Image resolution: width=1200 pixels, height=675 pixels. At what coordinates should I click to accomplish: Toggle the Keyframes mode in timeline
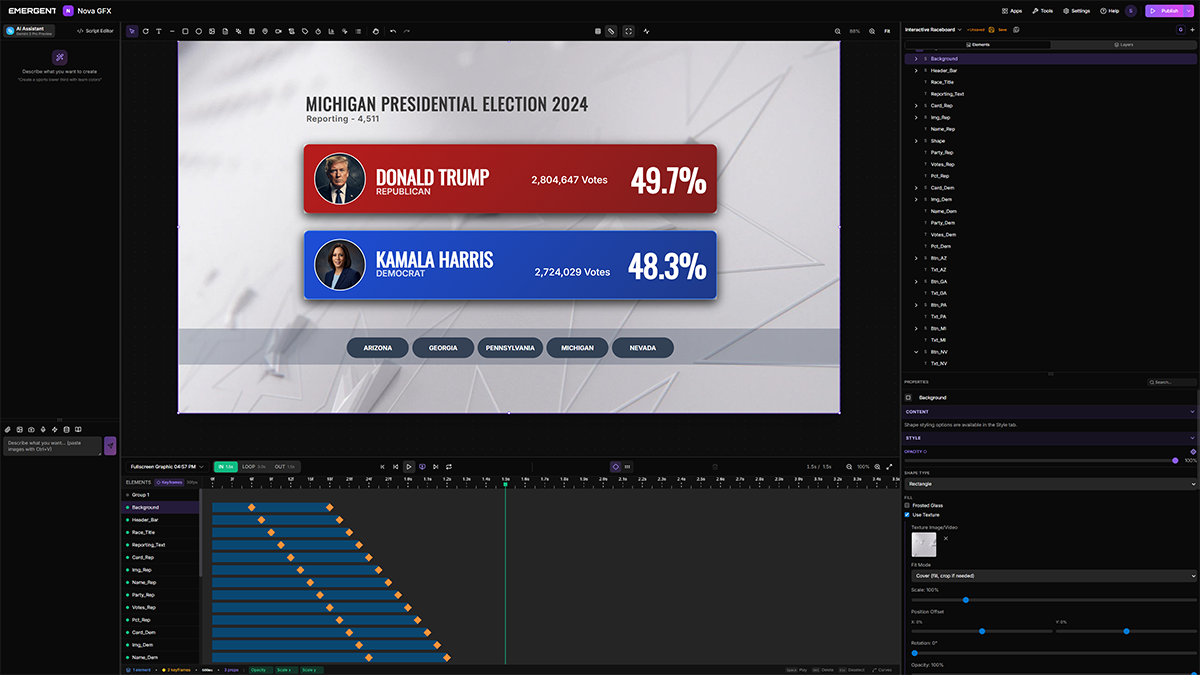tap(169, 482)
